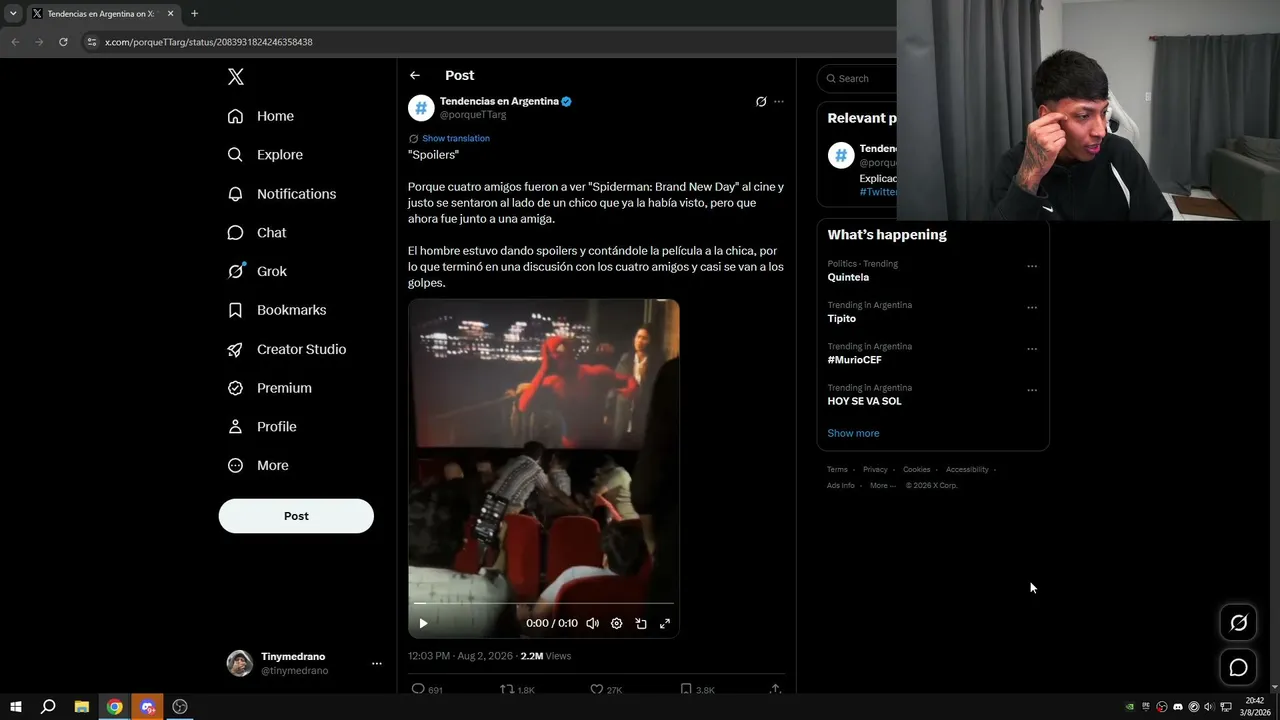Open Creator Studio
This screenshot has height=720, width=1280.
(x=287, y=349)
